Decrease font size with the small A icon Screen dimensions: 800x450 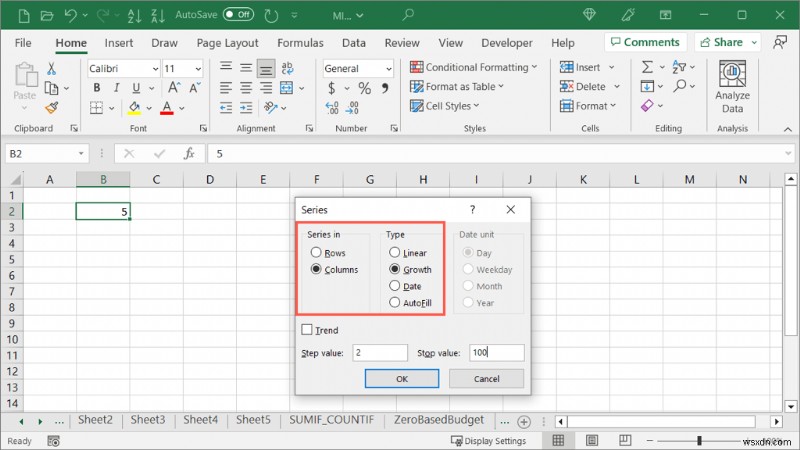pyautogui.click(x=195, y=88)
